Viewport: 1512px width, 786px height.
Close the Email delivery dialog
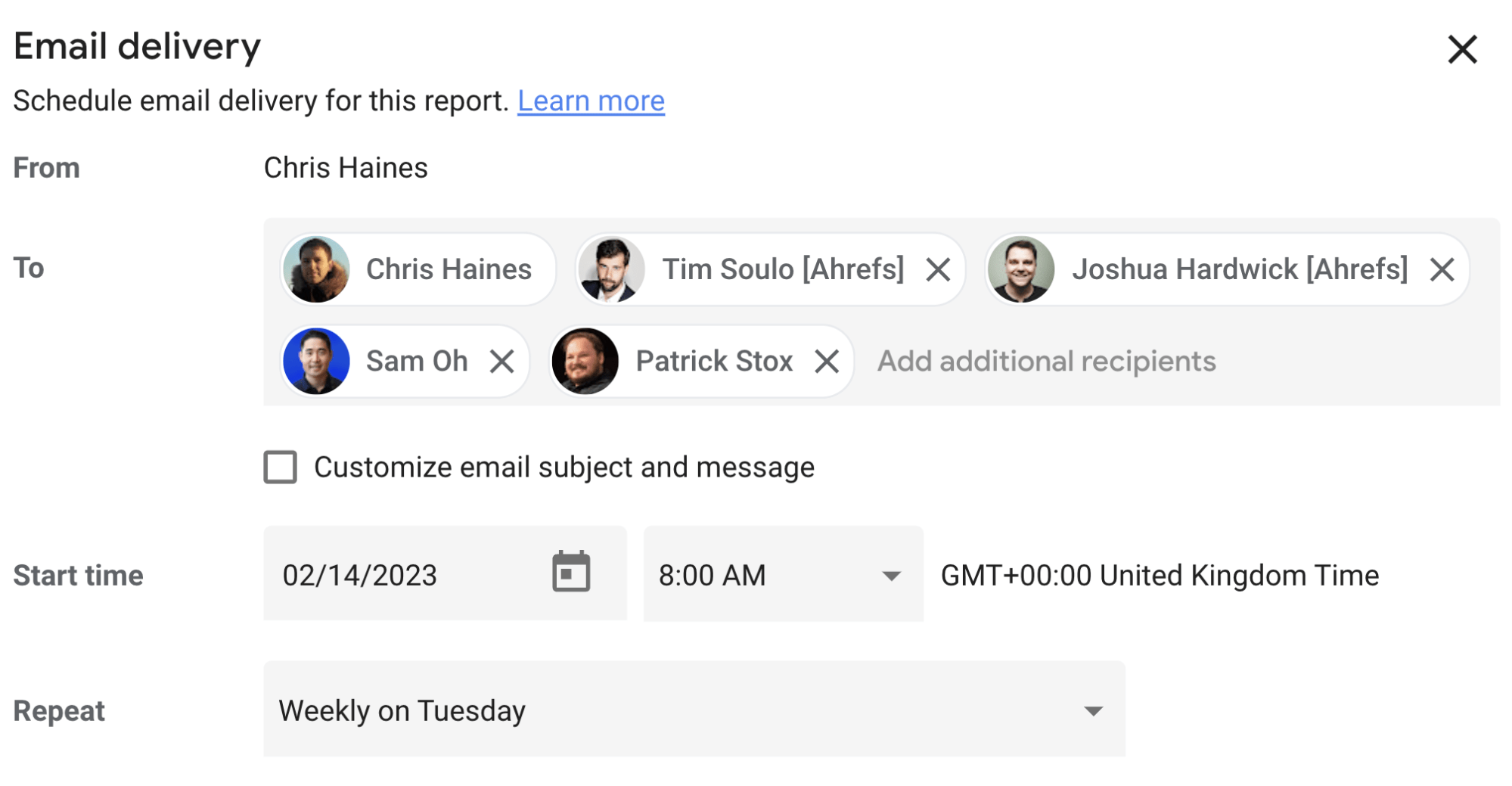click(x=1461, y=48)
